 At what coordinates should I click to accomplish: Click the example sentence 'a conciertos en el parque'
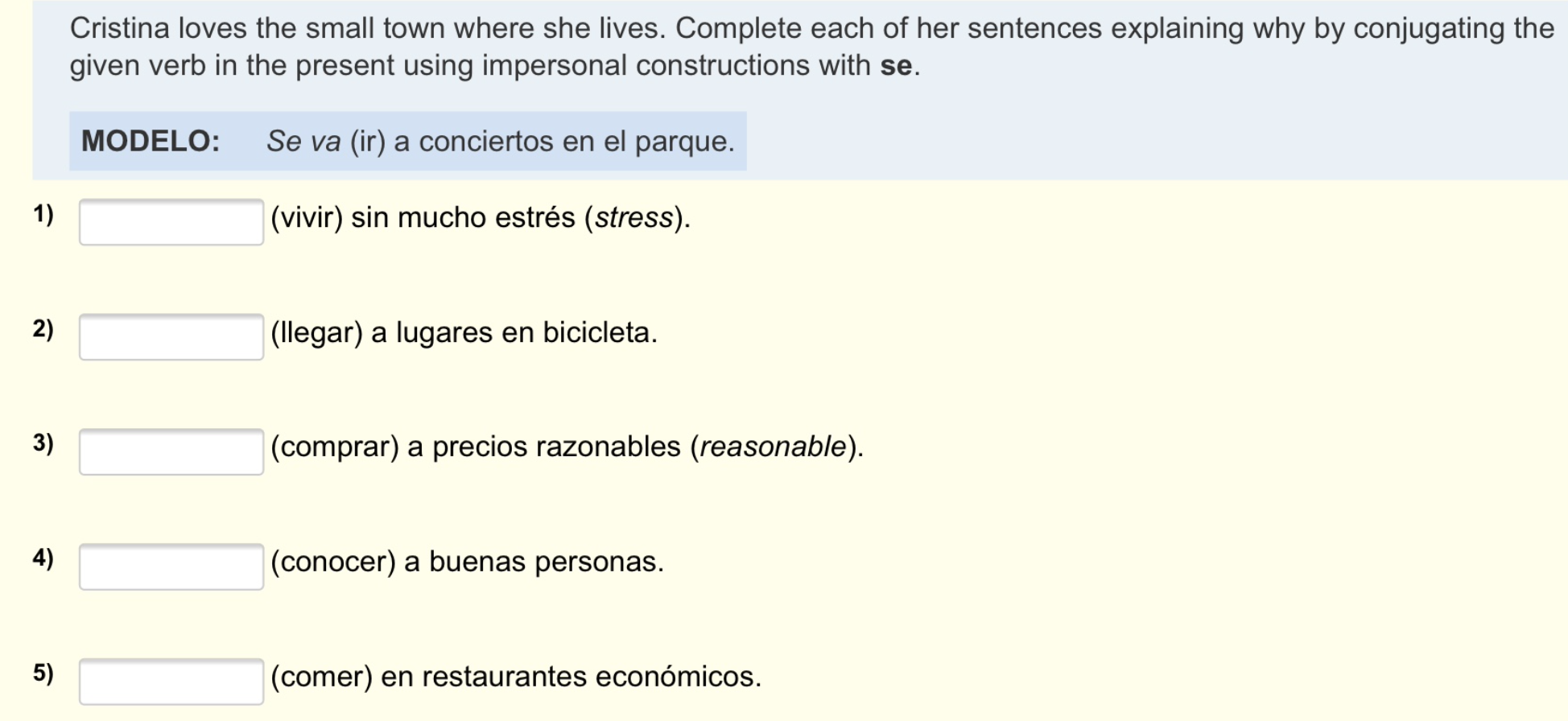click(563, 142)
